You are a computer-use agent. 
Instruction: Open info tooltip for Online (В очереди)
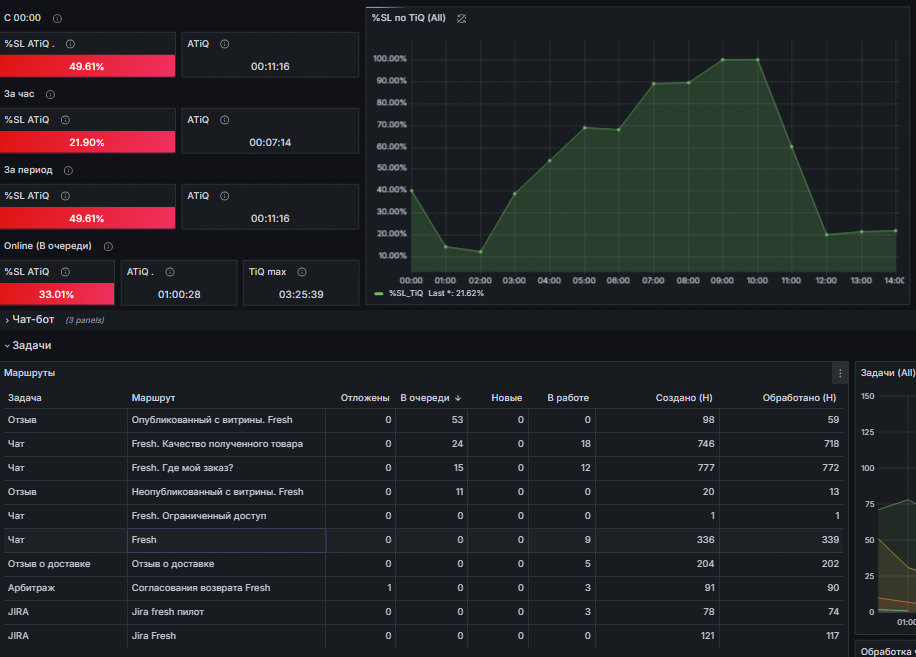pyautogui.click(x=108, y=246)
